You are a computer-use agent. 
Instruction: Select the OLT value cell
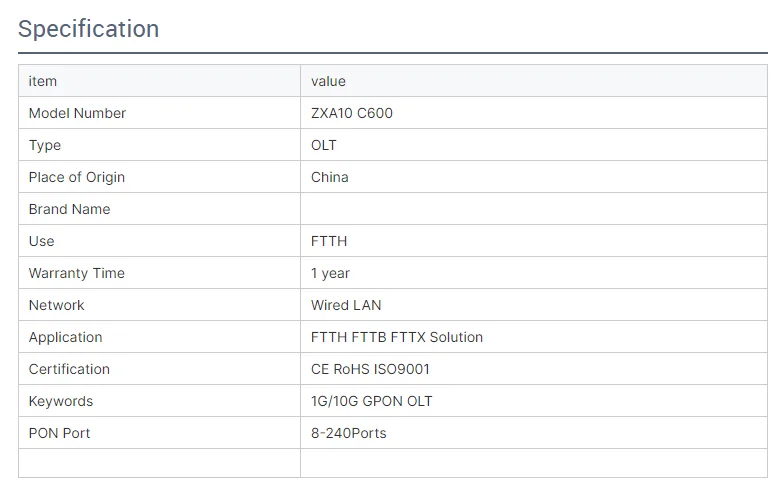point(534,145)
